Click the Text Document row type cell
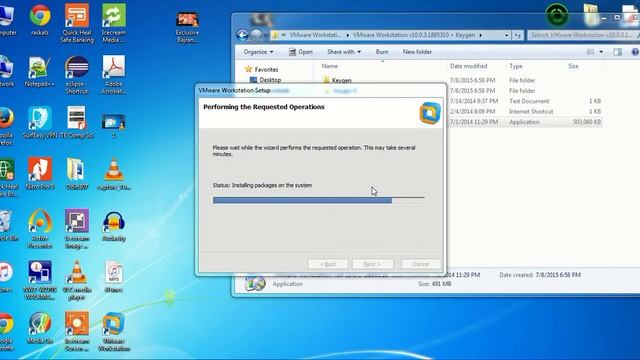This screenshot has height=360, width=640. pyautogui.click(x=529, y=101)
